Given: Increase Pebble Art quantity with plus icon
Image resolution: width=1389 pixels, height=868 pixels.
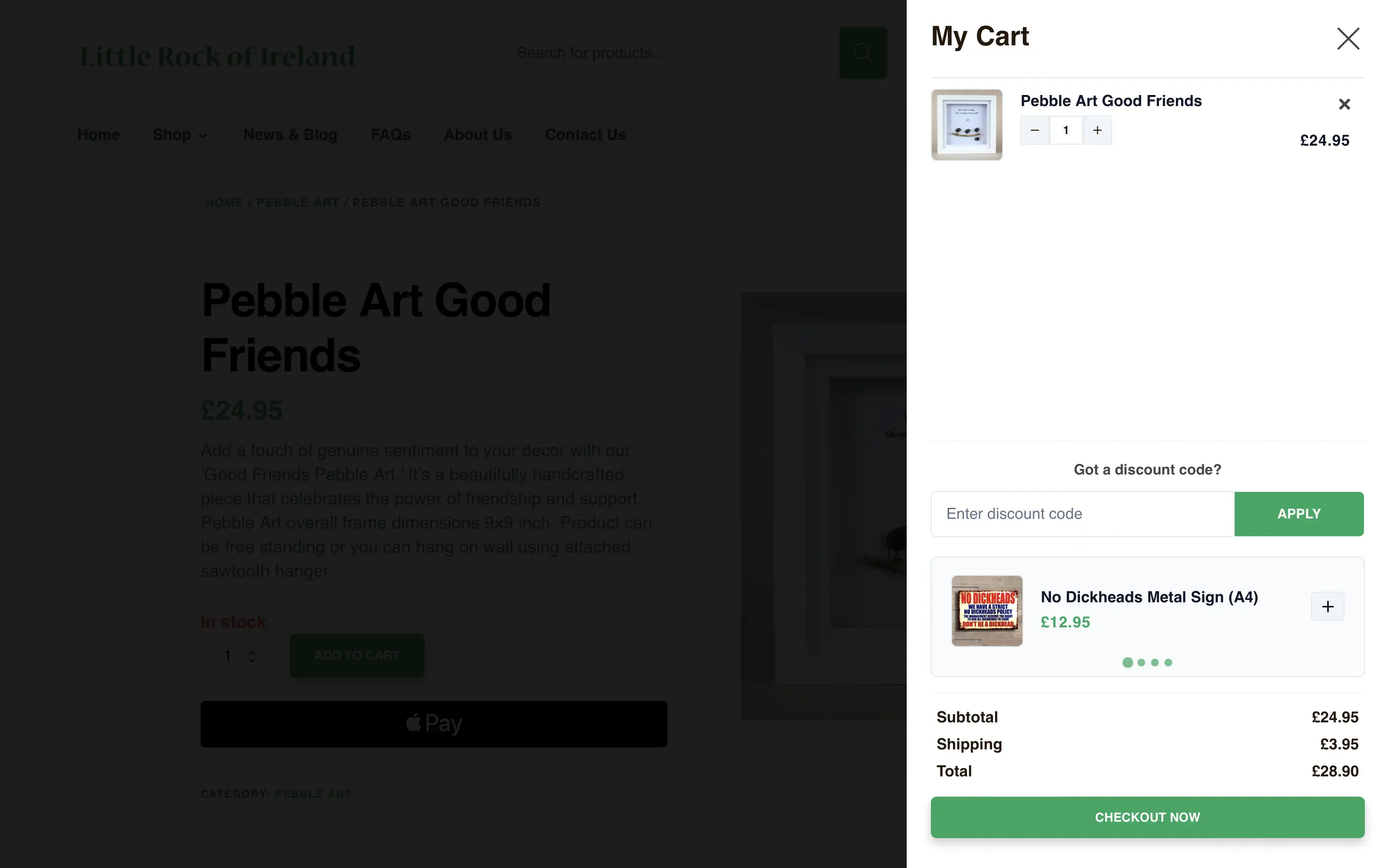Looking at the screenshot, I should click(x=1096, y=130).
